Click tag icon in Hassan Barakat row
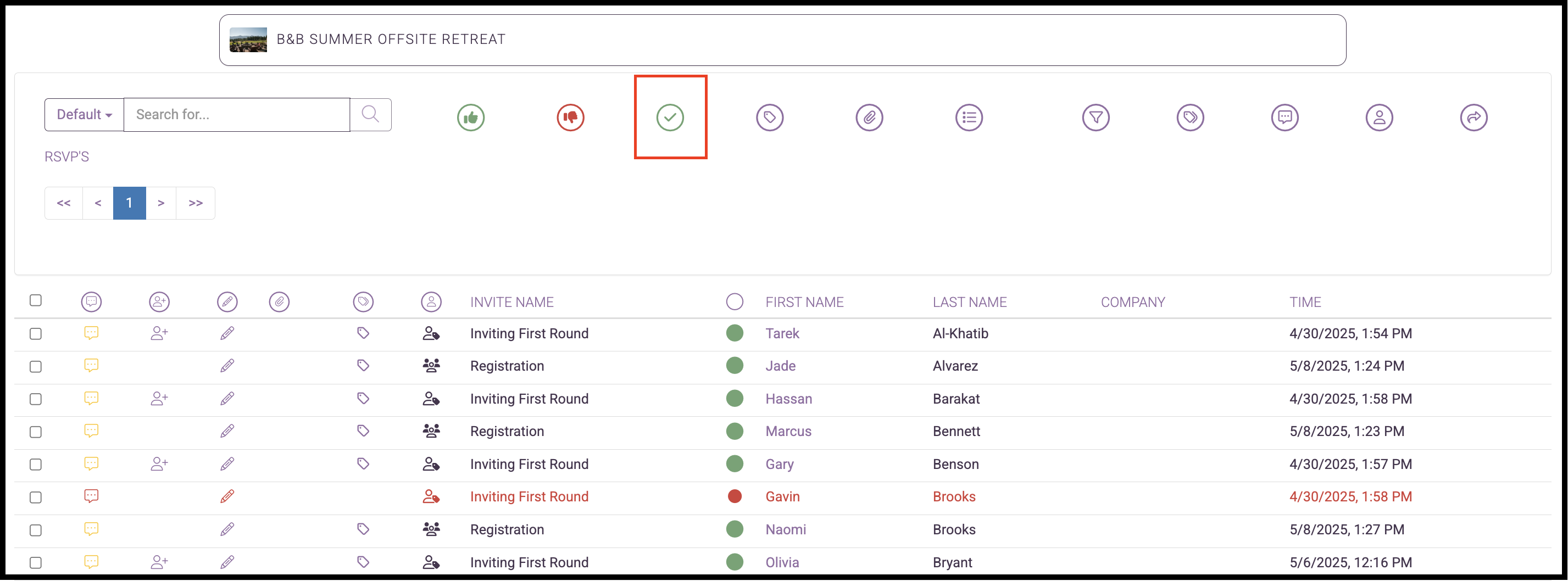1568x581 pixels. pos(363,399)
